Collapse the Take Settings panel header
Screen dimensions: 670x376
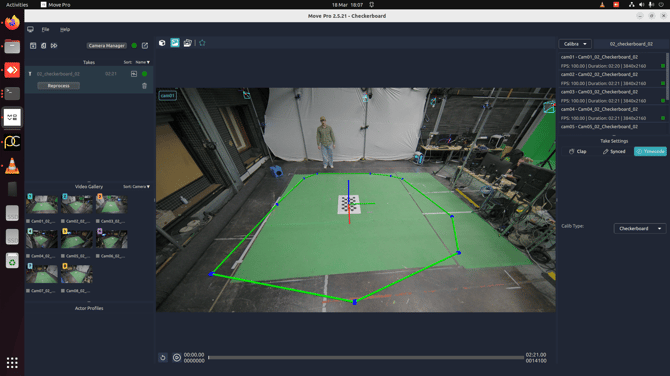614,141
